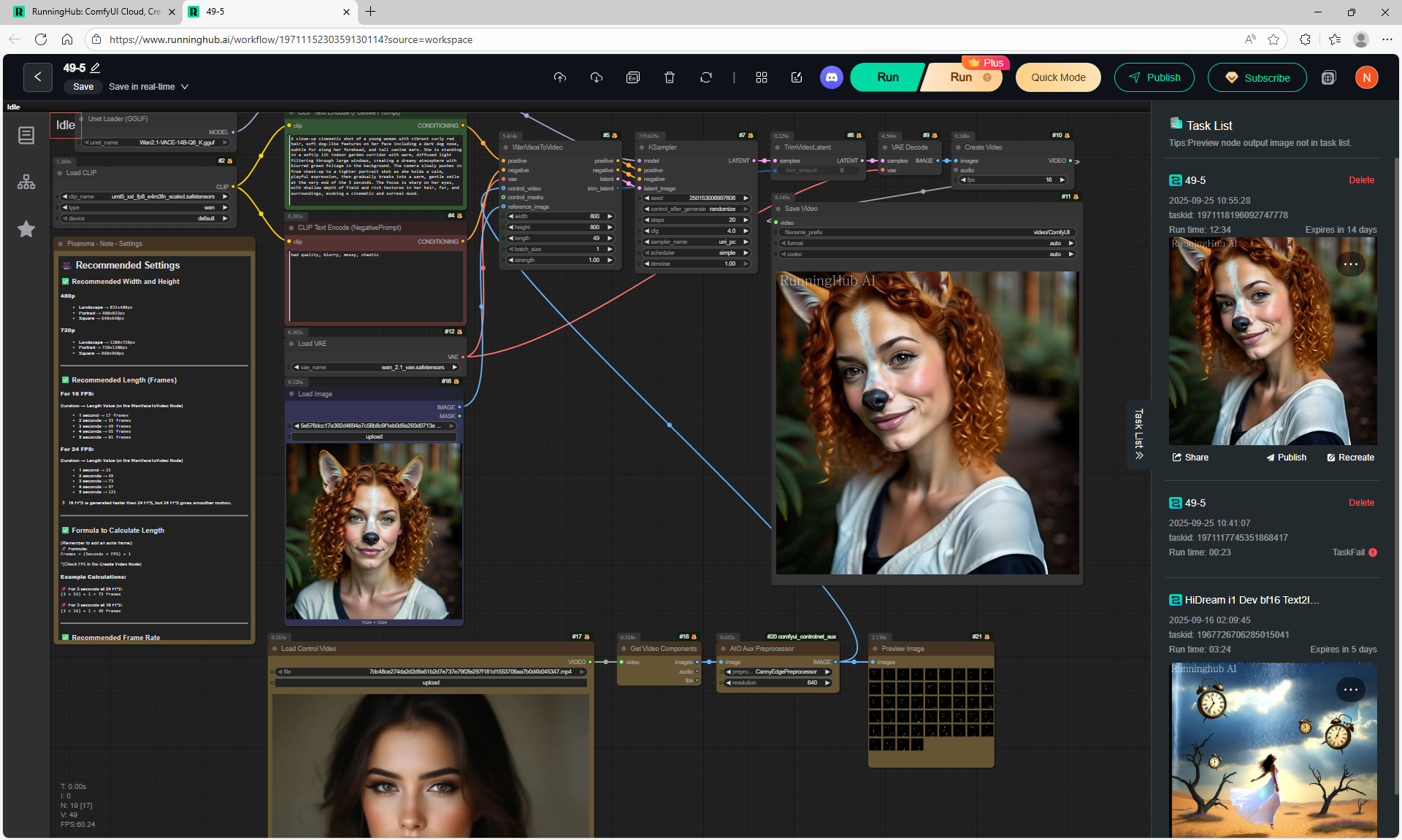Viewport: 1402px width, 840px height.
Task: Click the grid apps icon in toolbar
Action: pos(762,77)
